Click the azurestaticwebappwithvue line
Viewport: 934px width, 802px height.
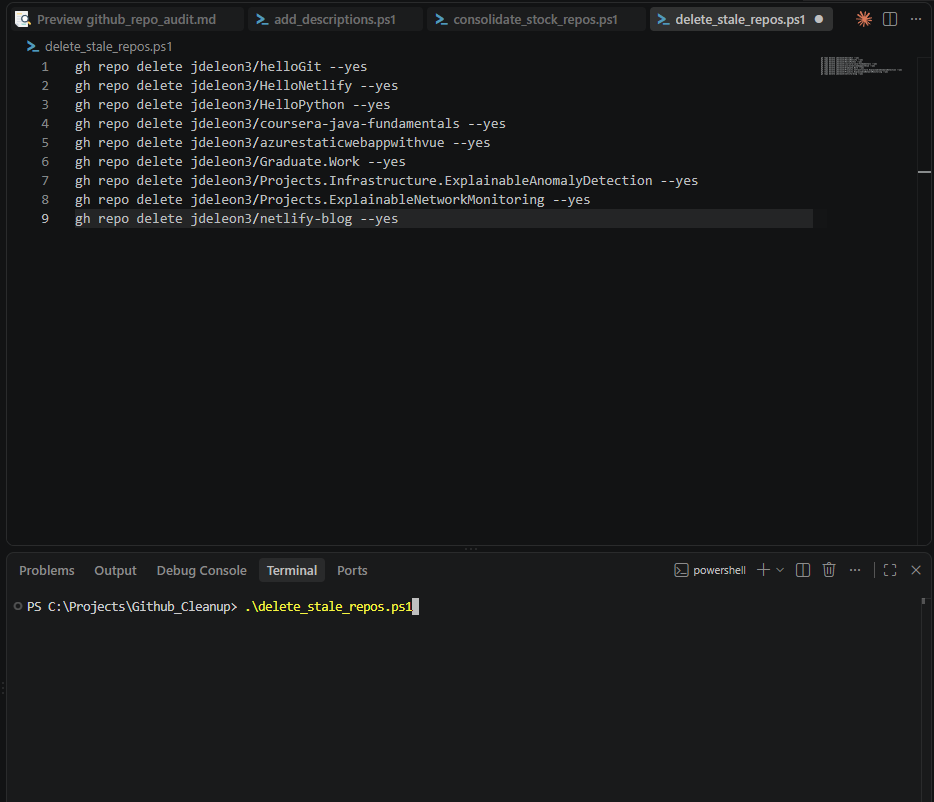pyautogui.click(x=282, y=143)
